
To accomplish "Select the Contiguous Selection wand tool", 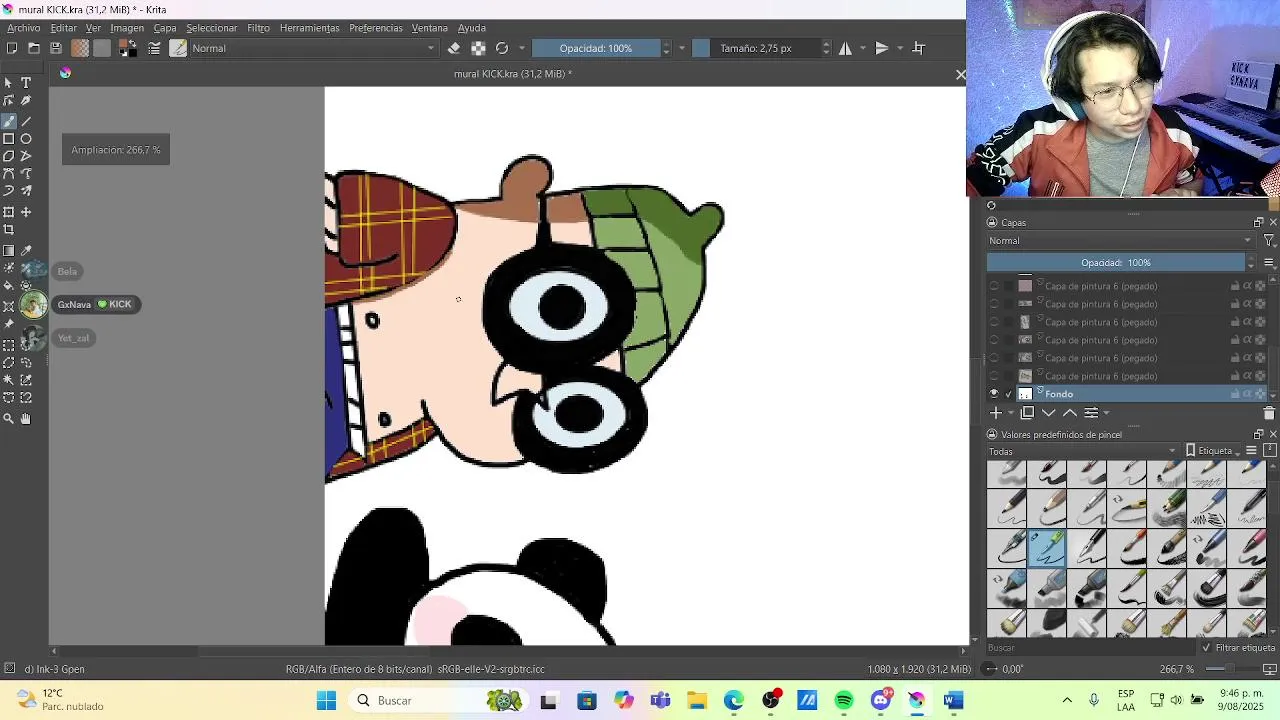I will 9,380.
